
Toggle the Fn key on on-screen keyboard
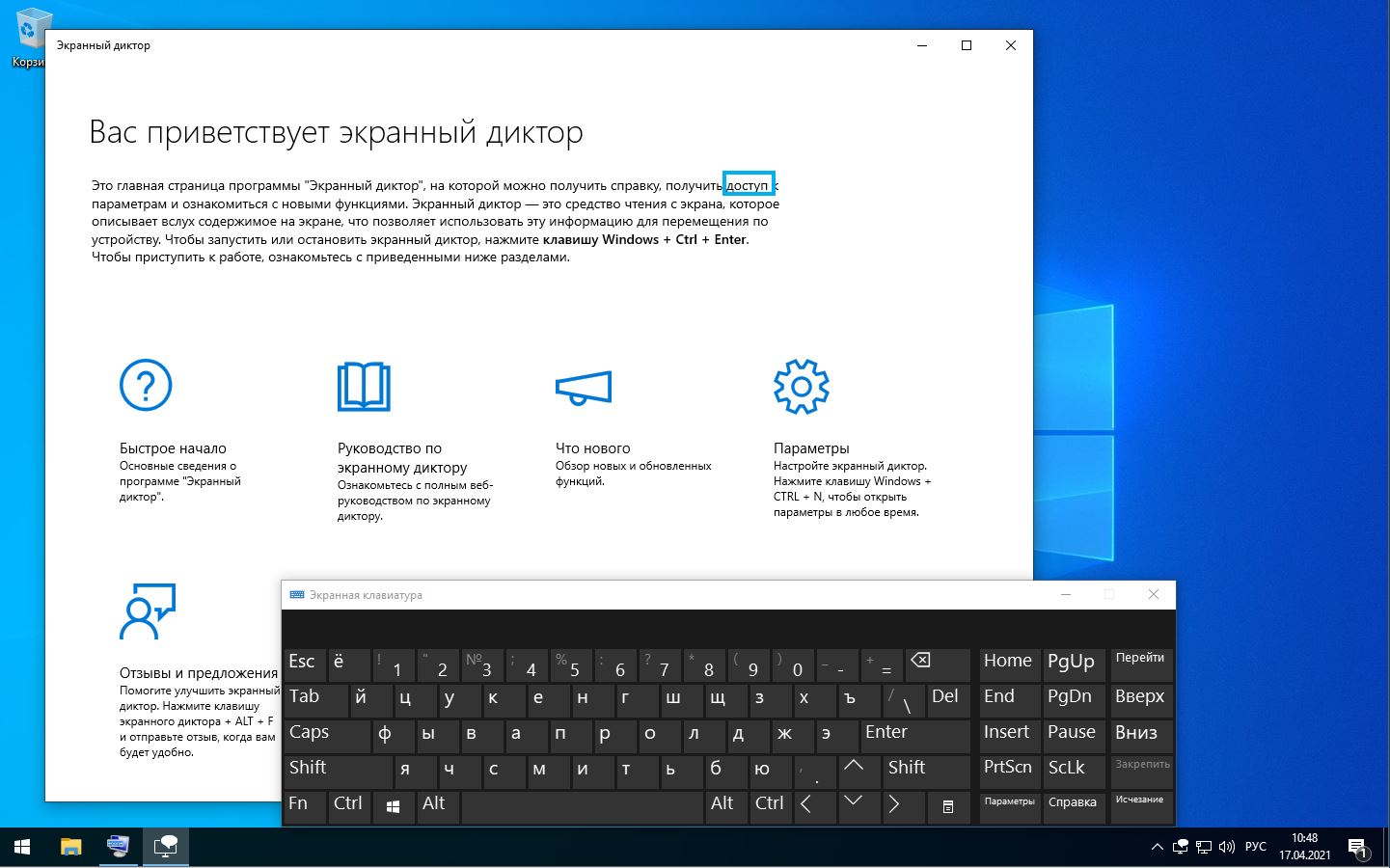(x=305, y=806)
